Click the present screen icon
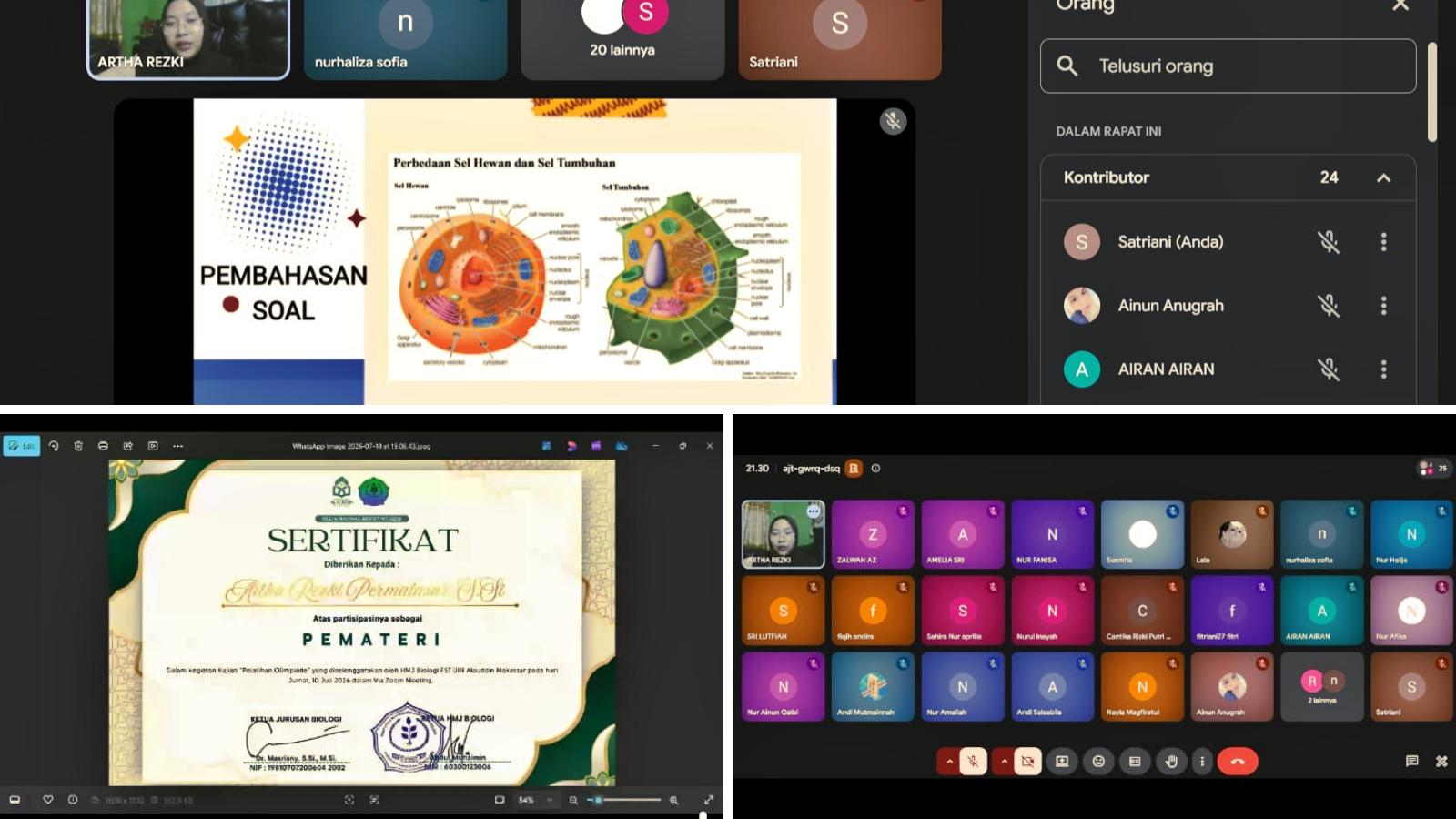Screen dimensions: 1456x819 pos(1062,762)
